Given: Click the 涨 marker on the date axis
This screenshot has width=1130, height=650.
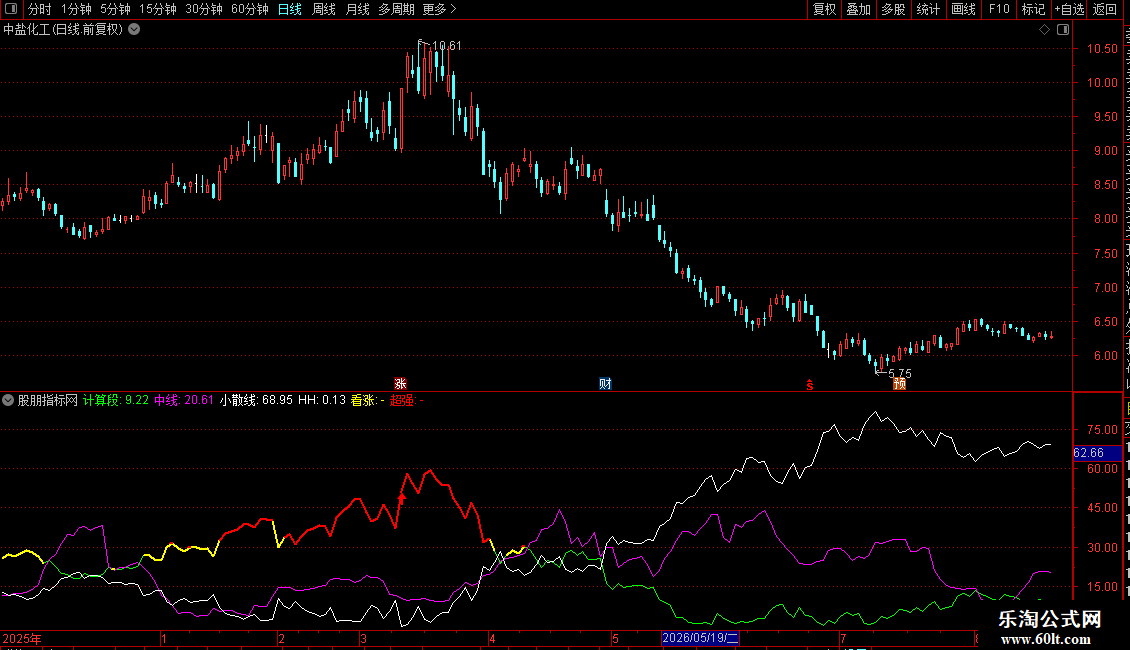Looking at the screenshot, I should click(400, 384).
